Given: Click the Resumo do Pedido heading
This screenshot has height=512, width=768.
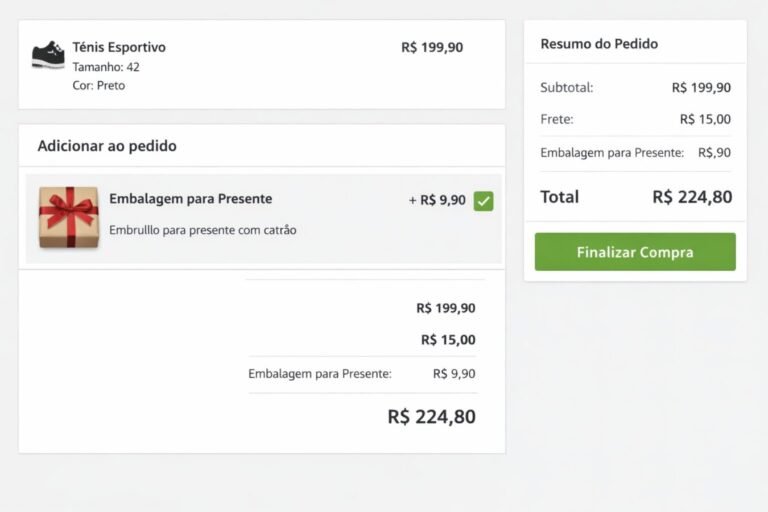Looking at the screenshot, I should [599, 44].
